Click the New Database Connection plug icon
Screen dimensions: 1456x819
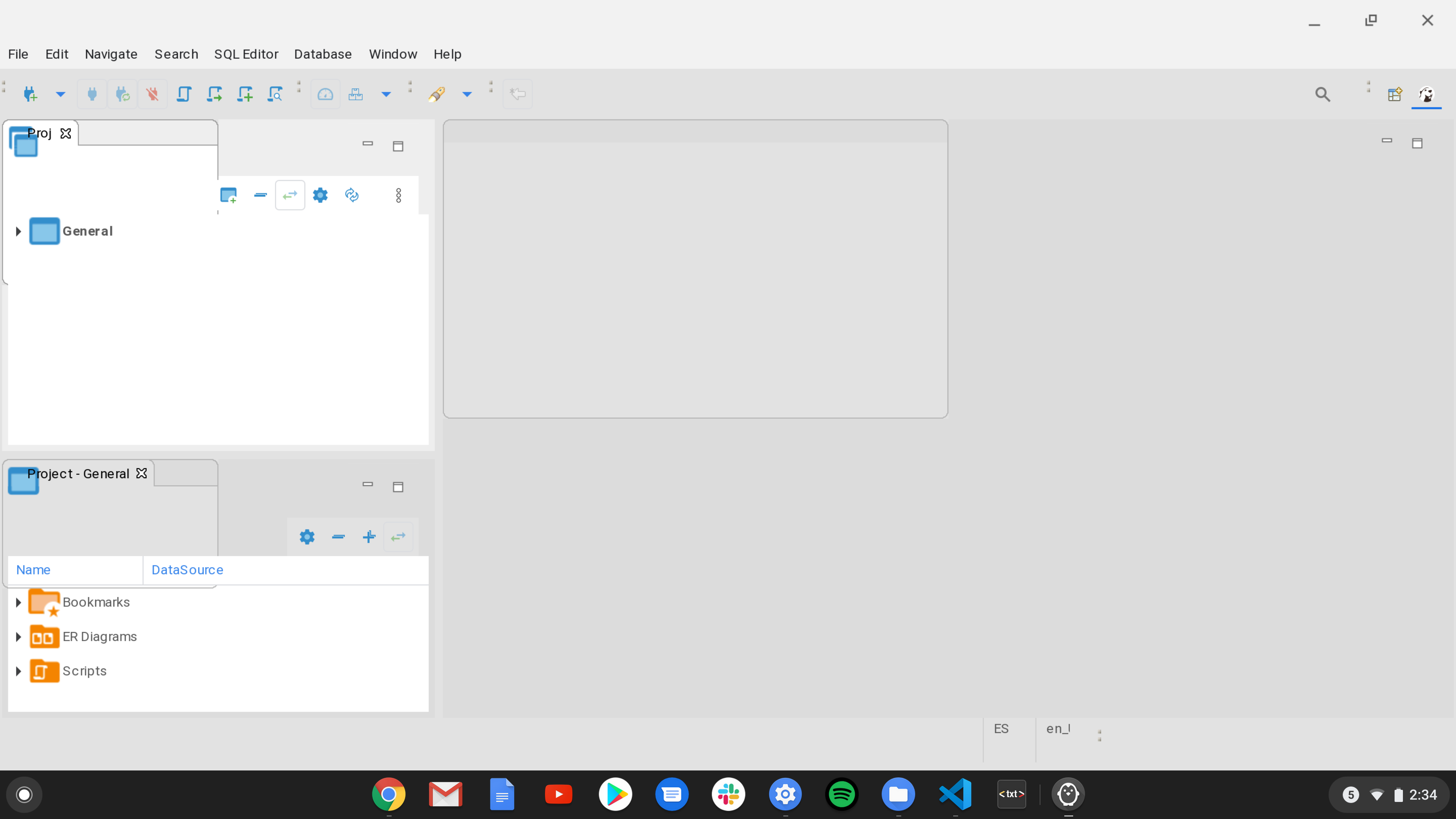pyautogui.click(x=30, y=94)
